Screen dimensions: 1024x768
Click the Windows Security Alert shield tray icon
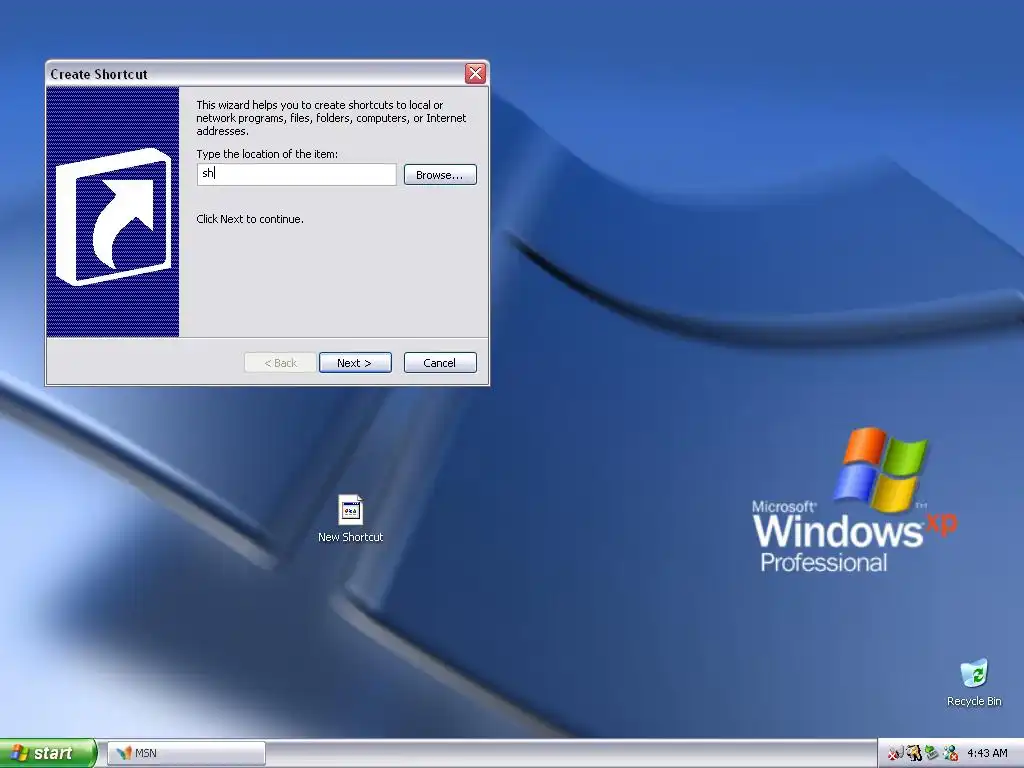click(x=895, y=753)
